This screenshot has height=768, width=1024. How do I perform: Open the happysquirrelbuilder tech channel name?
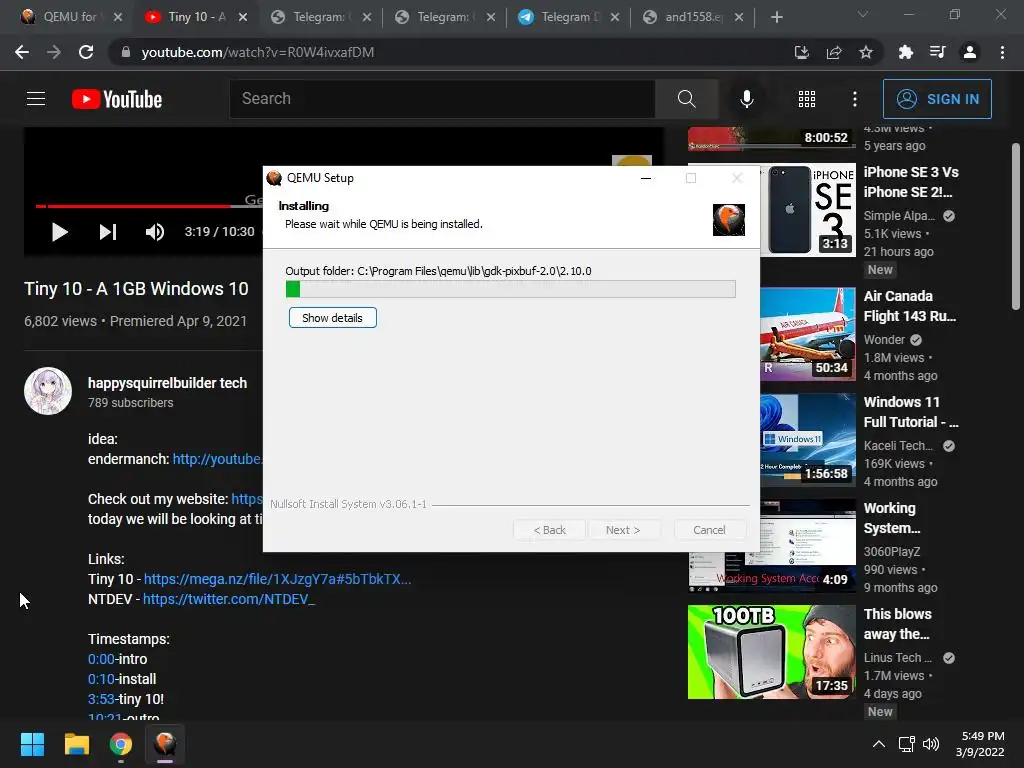(167, 383)
